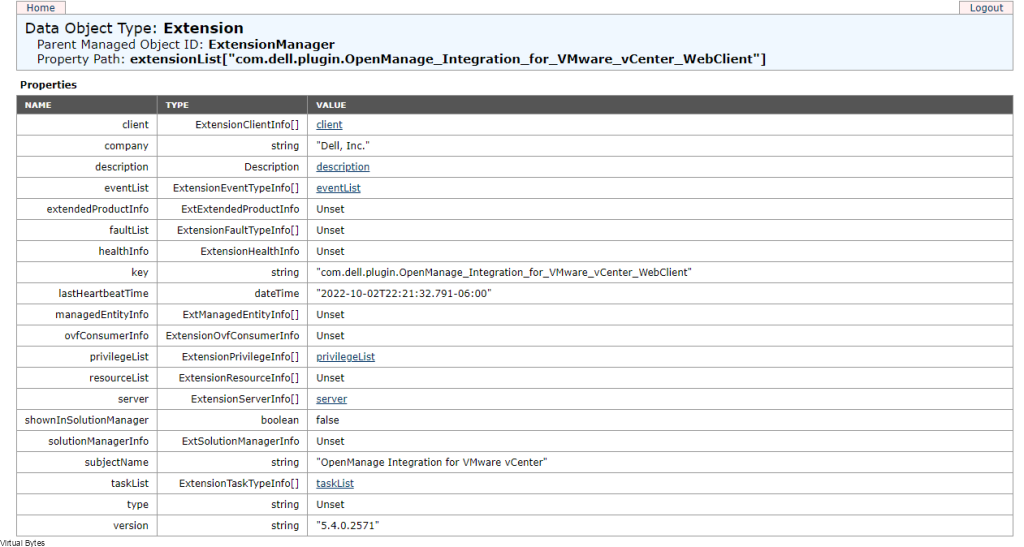The image size is (1024, 547).
Task: Click the company value "Dell, Inc."
Action: click(343, 146)
